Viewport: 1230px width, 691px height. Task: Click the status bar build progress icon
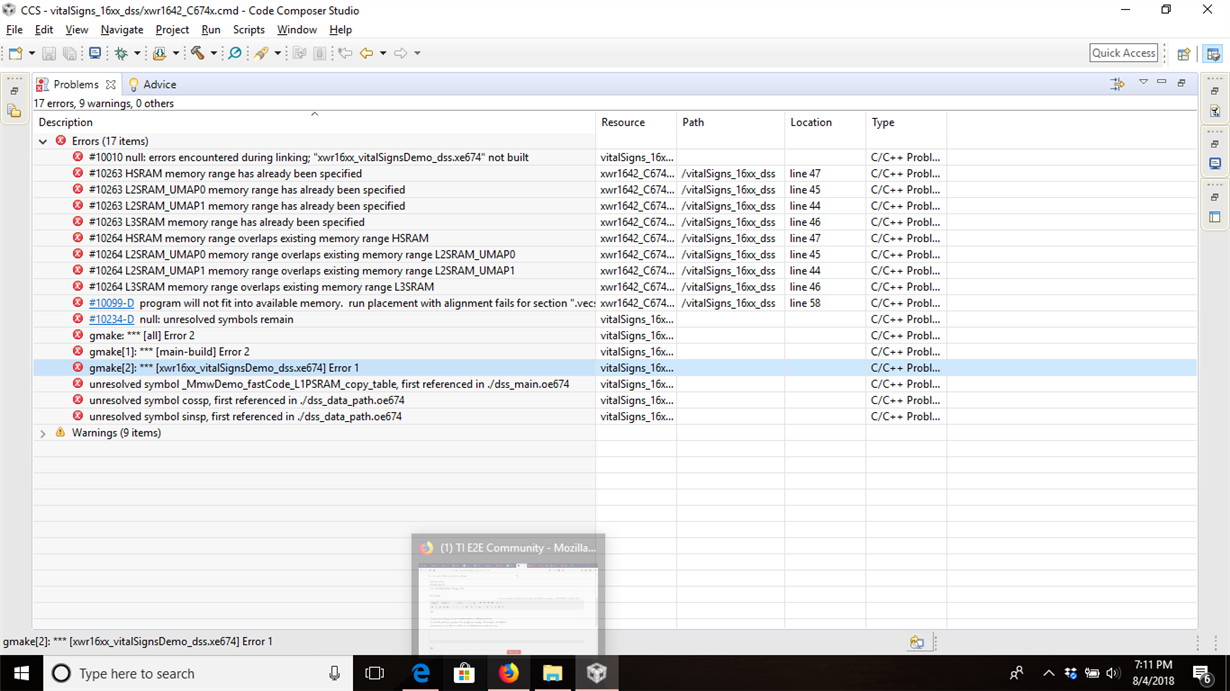[917, 643]
